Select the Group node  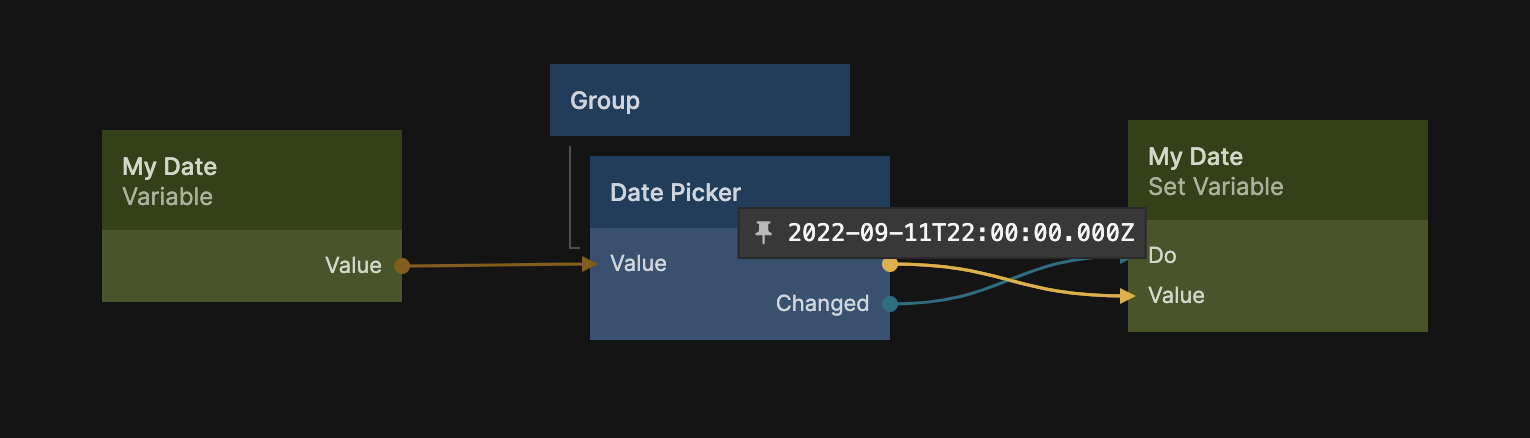pyautogui.click(x=699, y=100)
